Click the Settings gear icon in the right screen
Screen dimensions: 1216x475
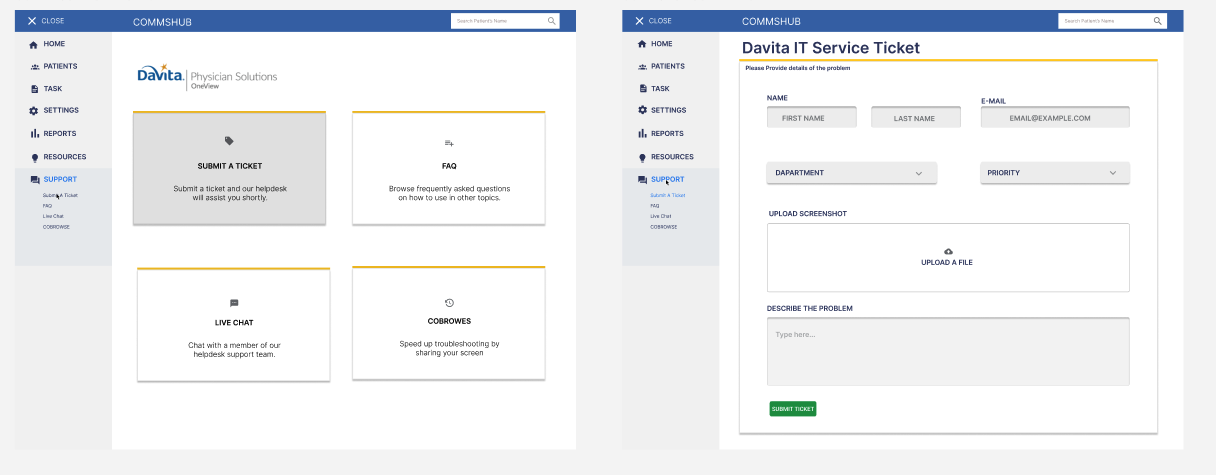pyautogui.click(x=642, y=111)
